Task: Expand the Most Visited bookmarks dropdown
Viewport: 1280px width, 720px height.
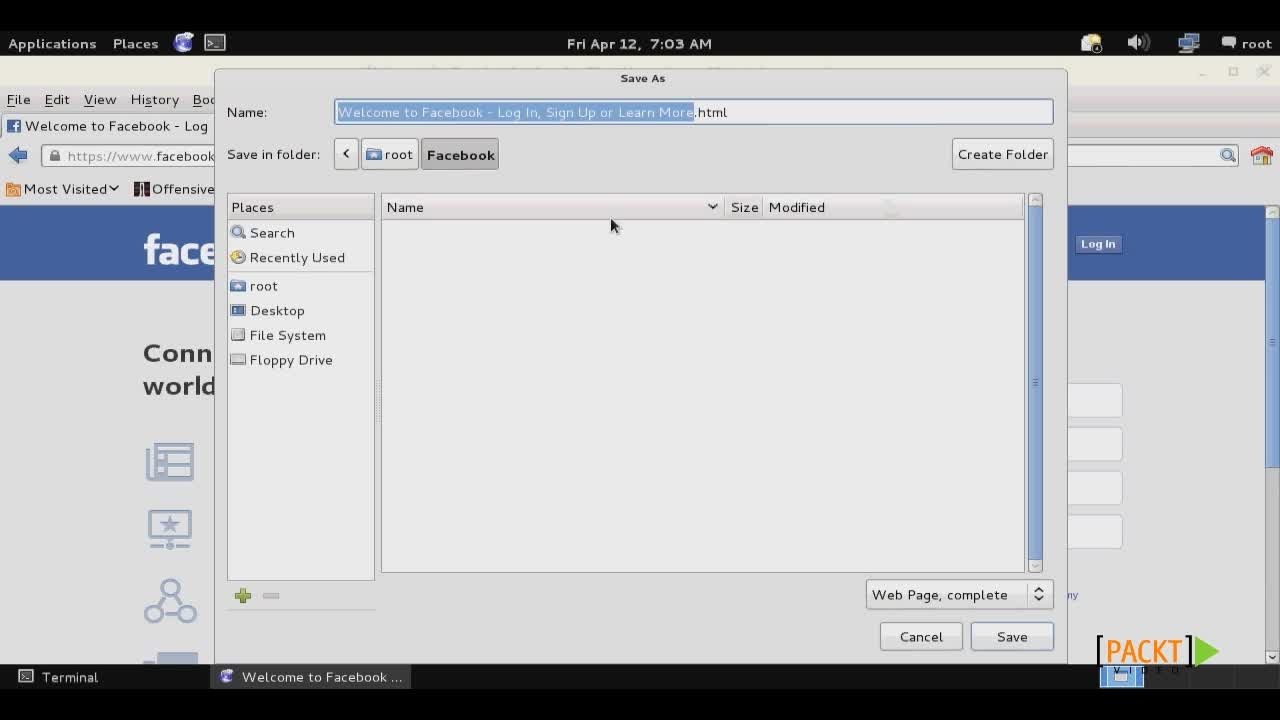Action: click(63, 188)
